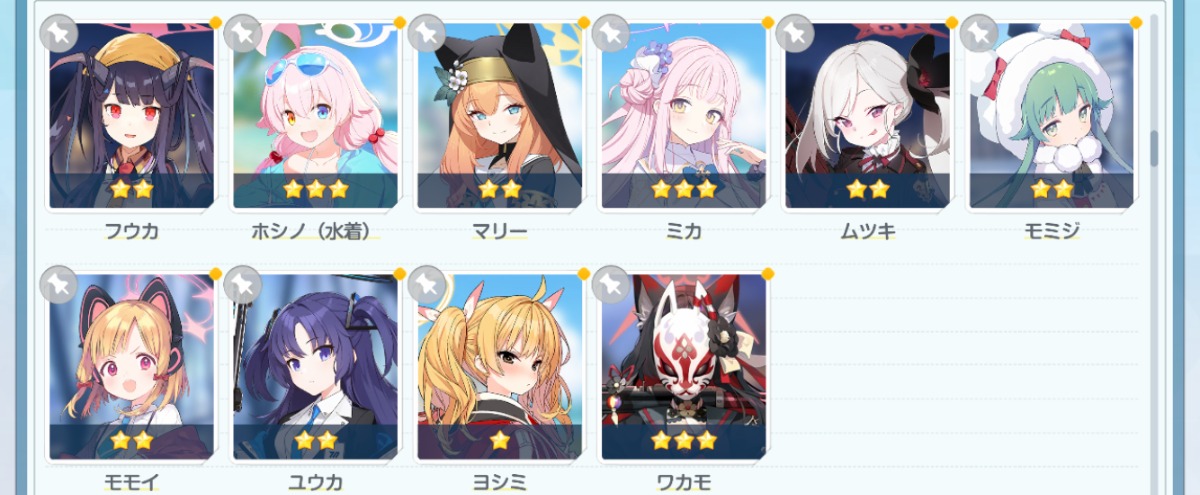The height and width of the screenshot is (495, 1200).
Task: Select the ワカモ fox mask portrait
Action: click(684, 368)
